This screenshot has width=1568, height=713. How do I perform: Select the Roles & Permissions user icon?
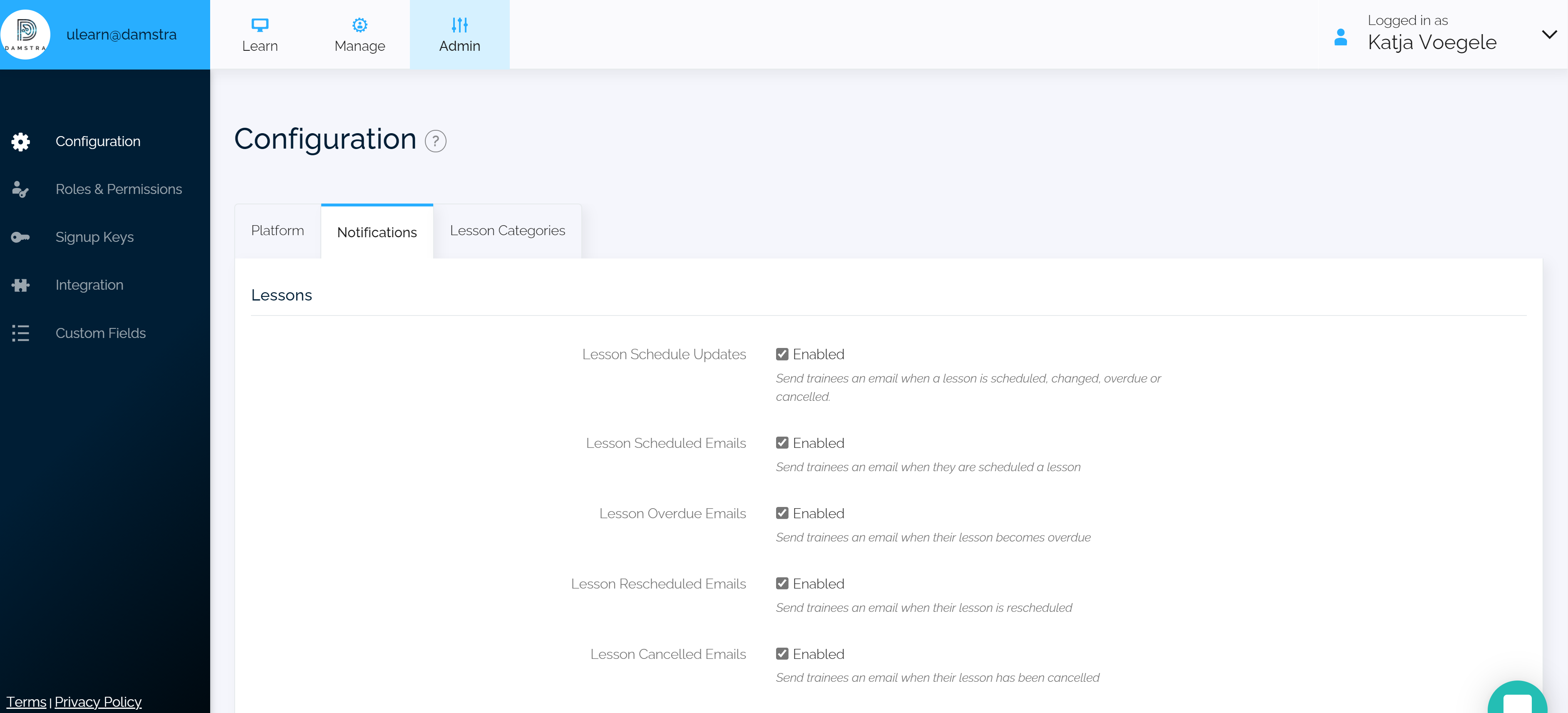20,189
